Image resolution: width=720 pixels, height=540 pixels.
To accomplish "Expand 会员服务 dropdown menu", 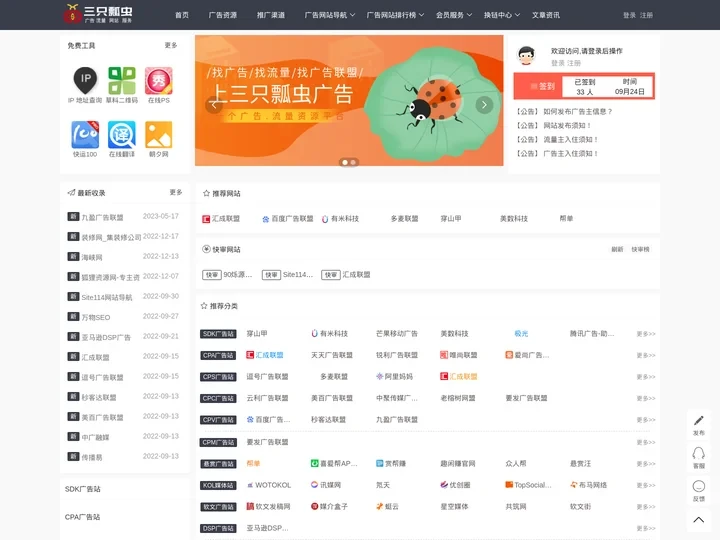I will (454, 15).
